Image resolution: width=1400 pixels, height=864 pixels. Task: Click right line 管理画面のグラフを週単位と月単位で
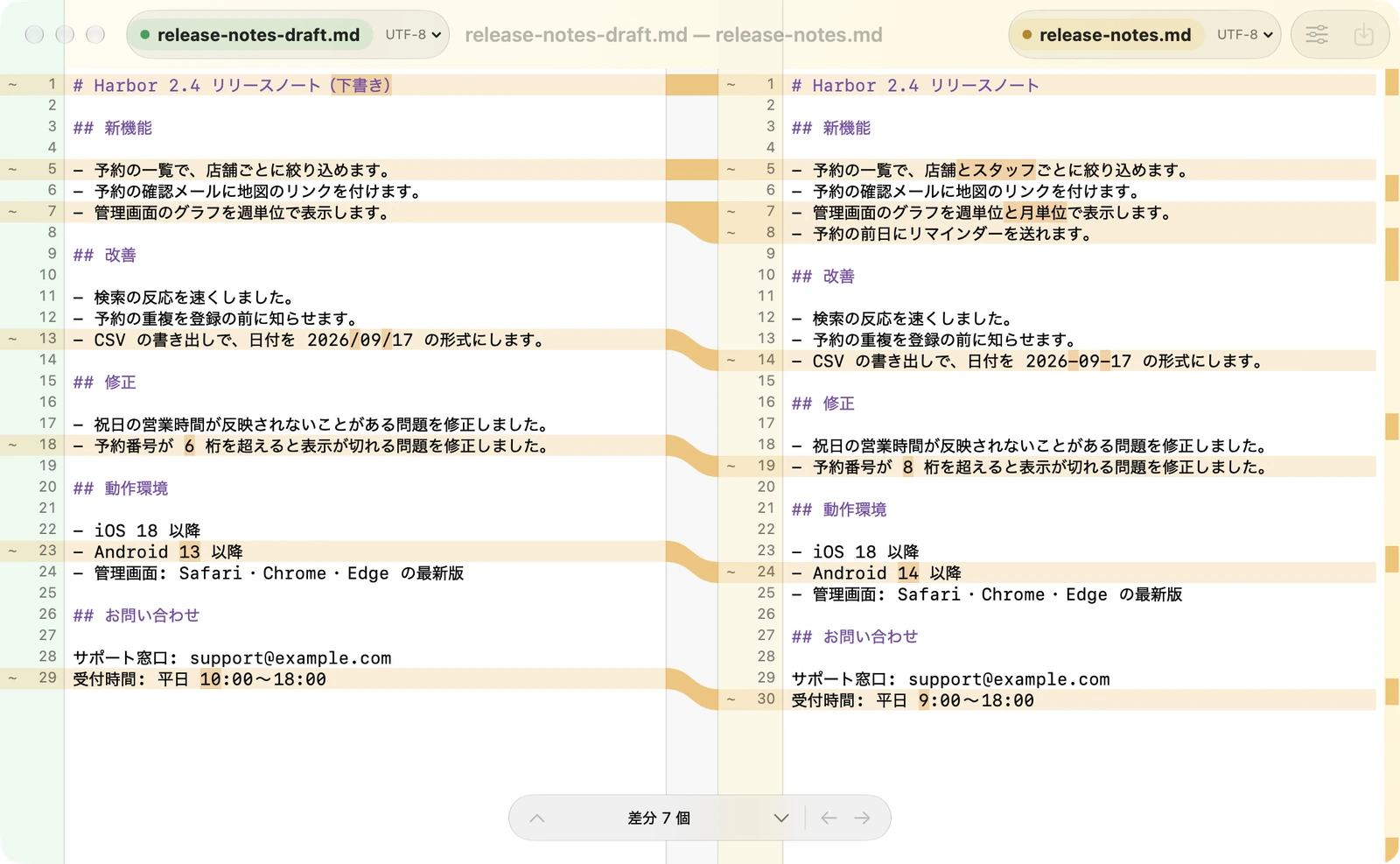coord(982,212)
